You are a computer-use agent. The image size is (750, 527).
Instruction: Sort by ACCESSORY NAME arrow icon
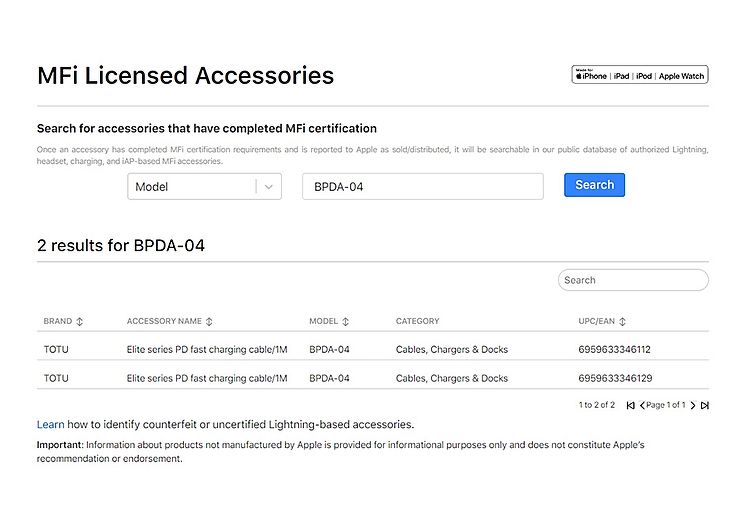(209, 322)
